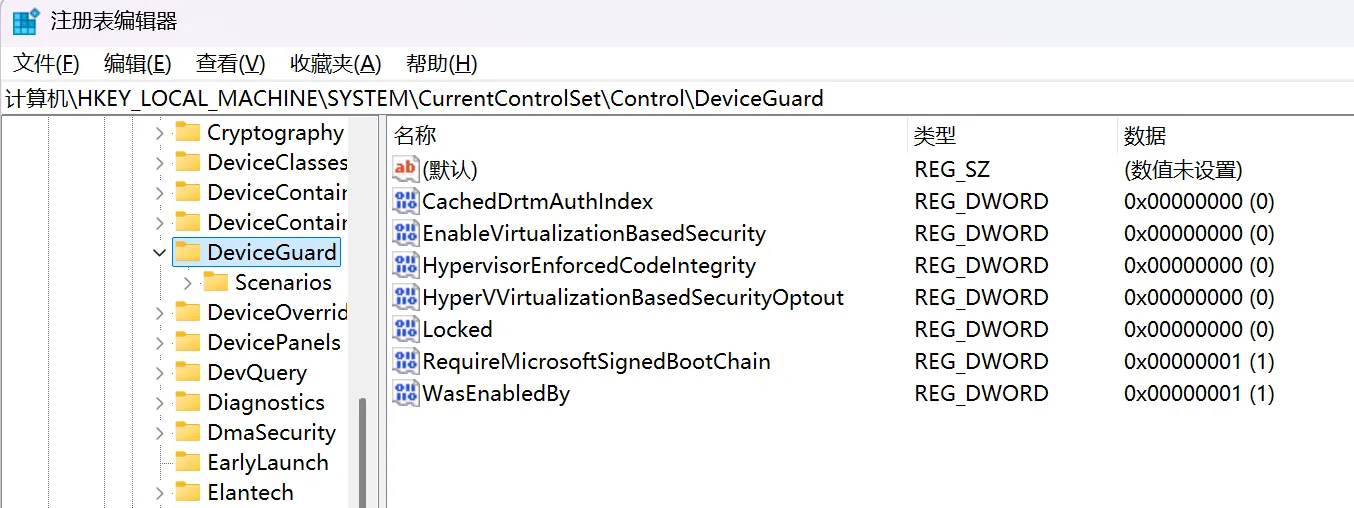Open the 文件(F) menu

(x=46, y=64)
